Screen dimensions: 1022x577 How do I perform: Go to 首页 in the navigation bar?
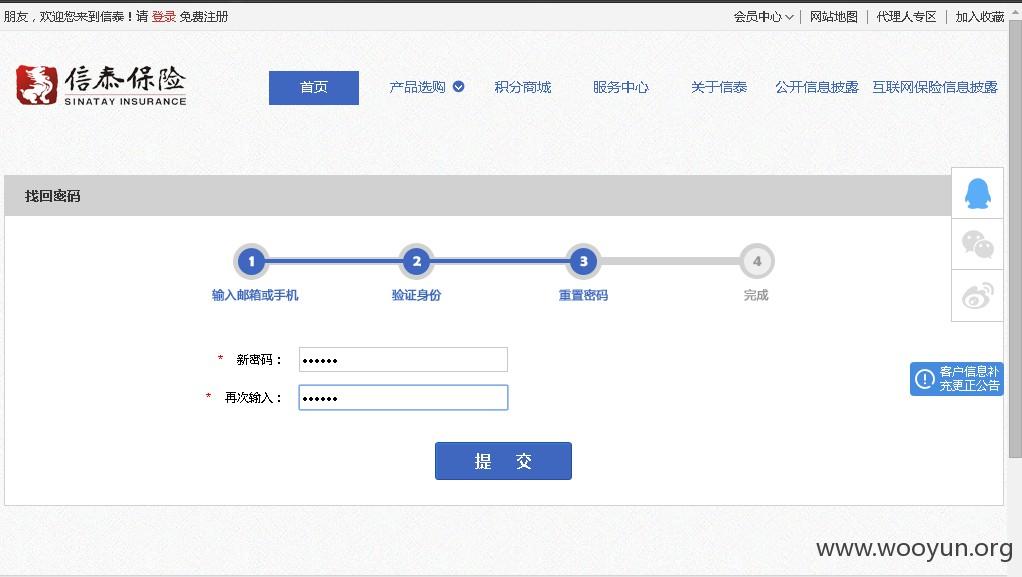coord(314,87)
